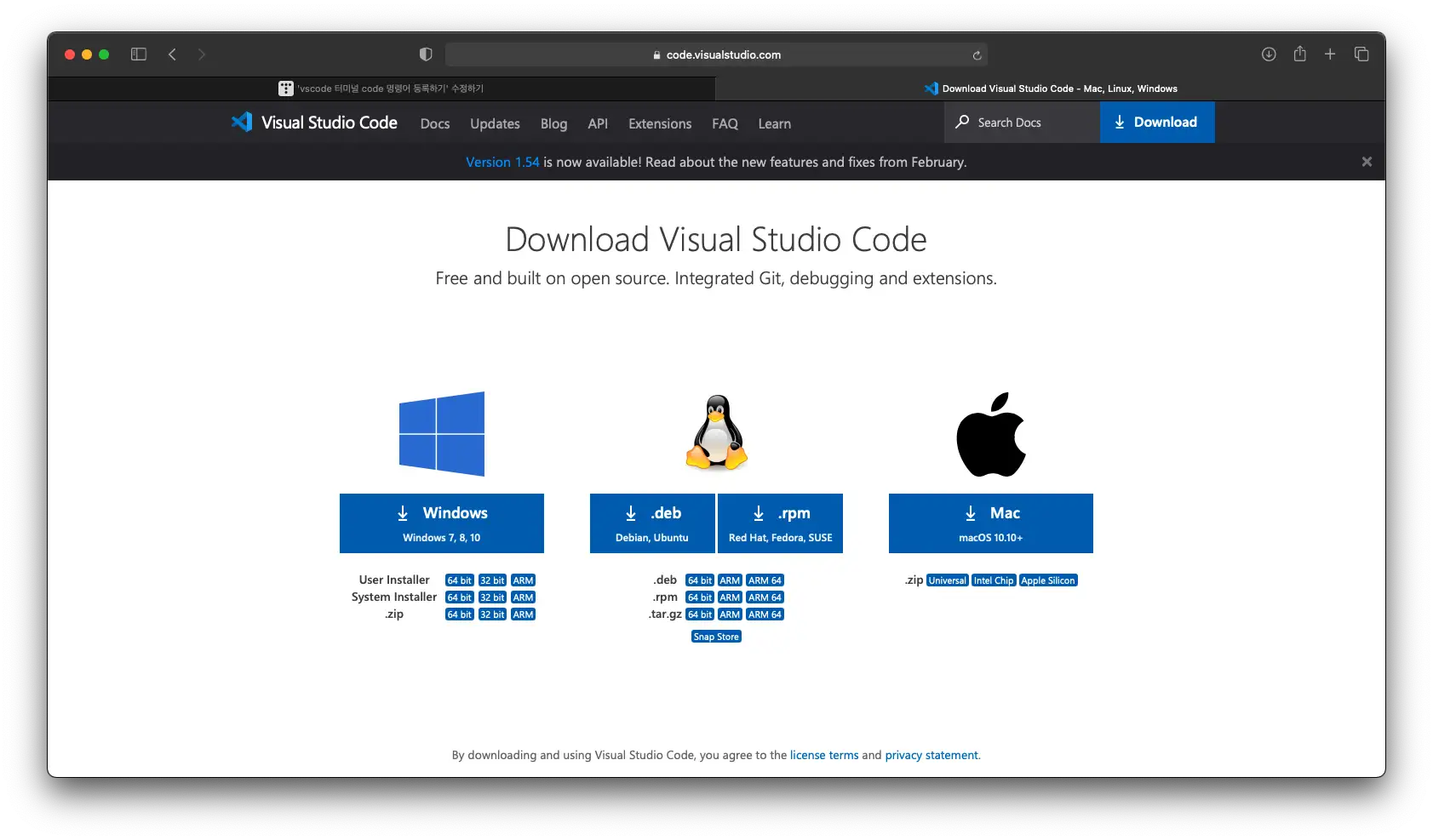Select Windows .zip 32 bit
The image size is (1433, 840).
(492, 614)
